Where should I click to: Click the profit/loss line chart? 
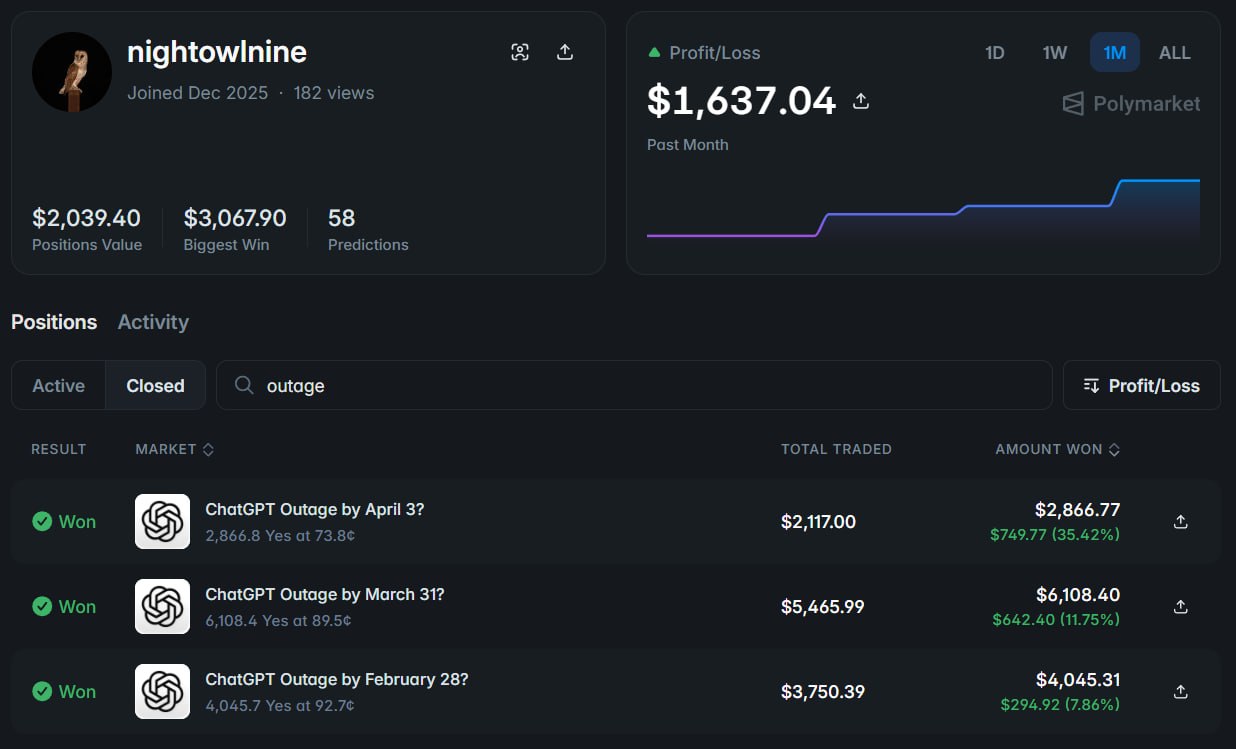click(x=922, y=212)
